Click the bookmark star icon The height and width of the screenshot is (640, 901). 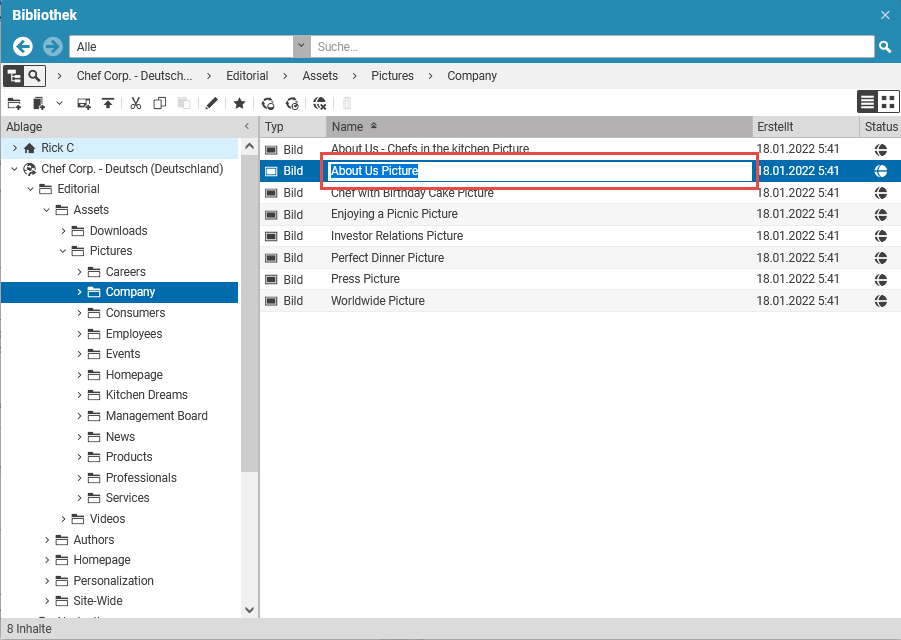[x=239, y=103]
